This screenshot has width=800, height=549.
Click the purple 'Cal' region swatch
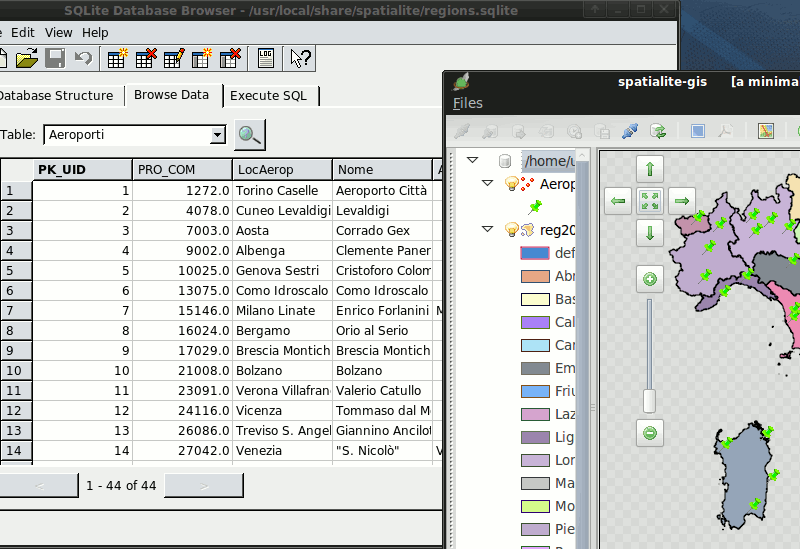click(x=535, y=322)
